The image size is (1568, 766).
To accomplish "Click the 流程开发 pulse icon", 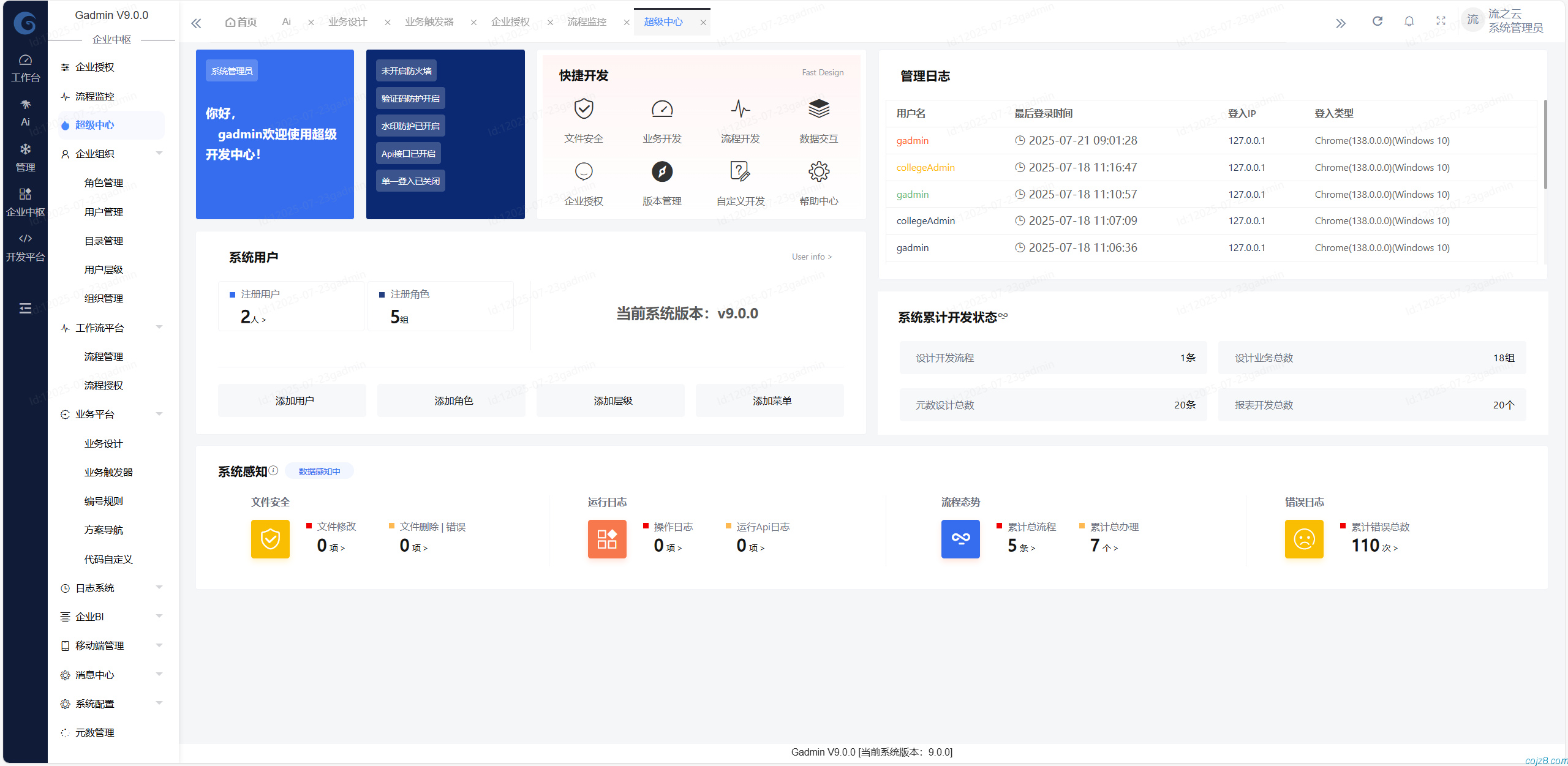I will pos(740,109).
